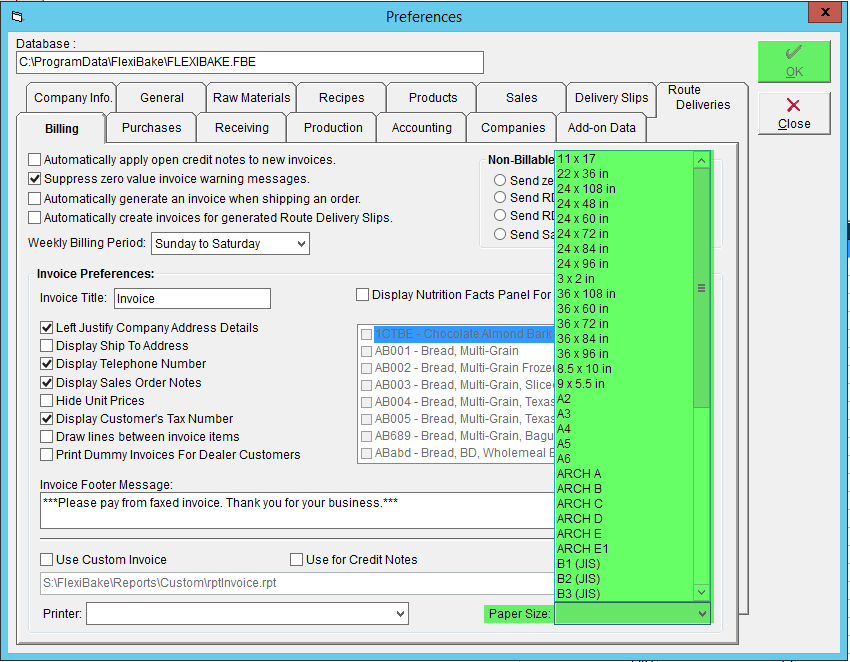Image resolution: width=850 pixels, height=662 pixels.
Task: Click the Invoice Title input field
Action: tap(192, 299)
